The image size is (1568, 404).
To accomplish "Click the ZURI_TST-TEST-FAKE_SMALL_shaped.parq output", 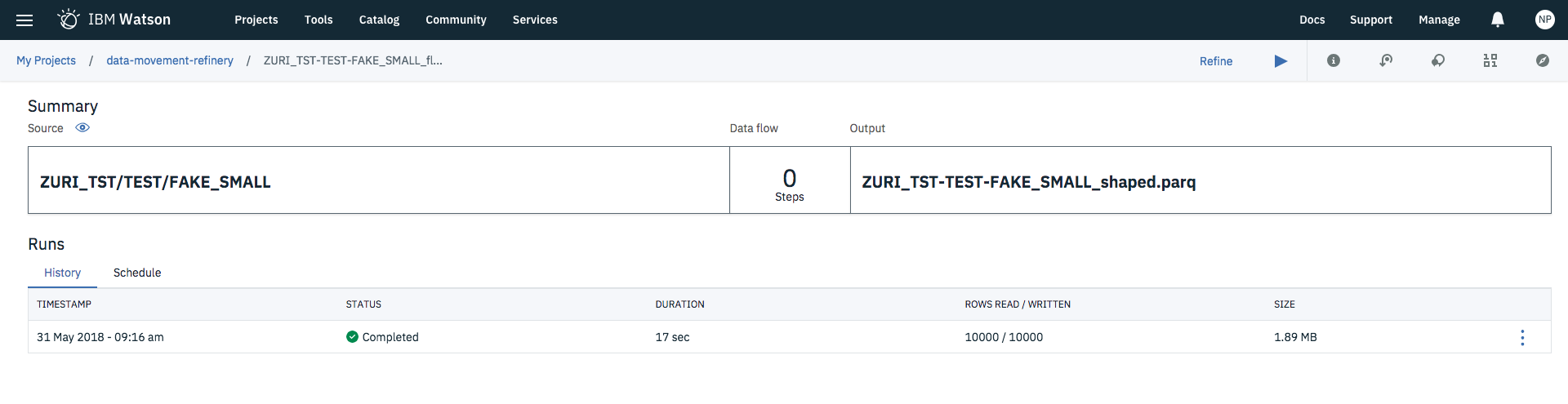I will click(x=1028, y=182).
